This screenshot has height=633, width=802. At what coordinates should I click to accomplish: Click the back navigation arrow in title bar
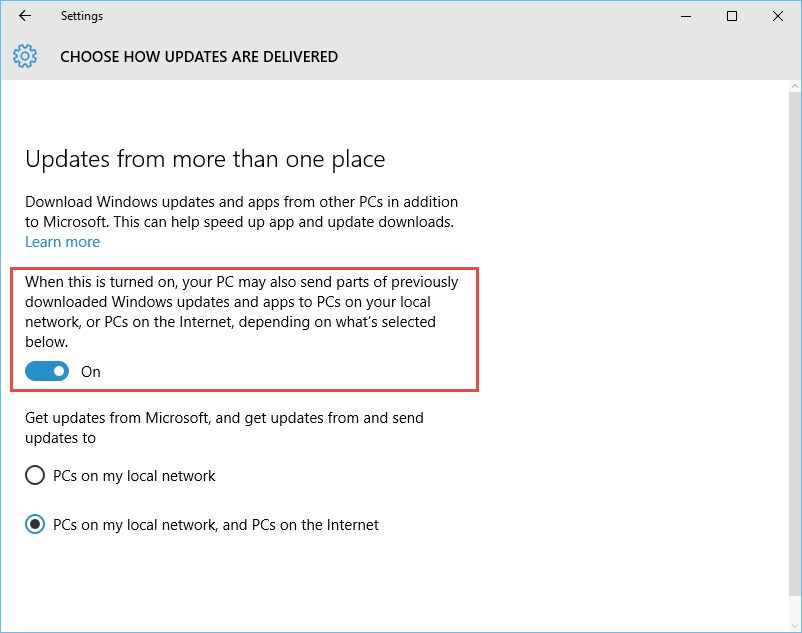(24, 15)
